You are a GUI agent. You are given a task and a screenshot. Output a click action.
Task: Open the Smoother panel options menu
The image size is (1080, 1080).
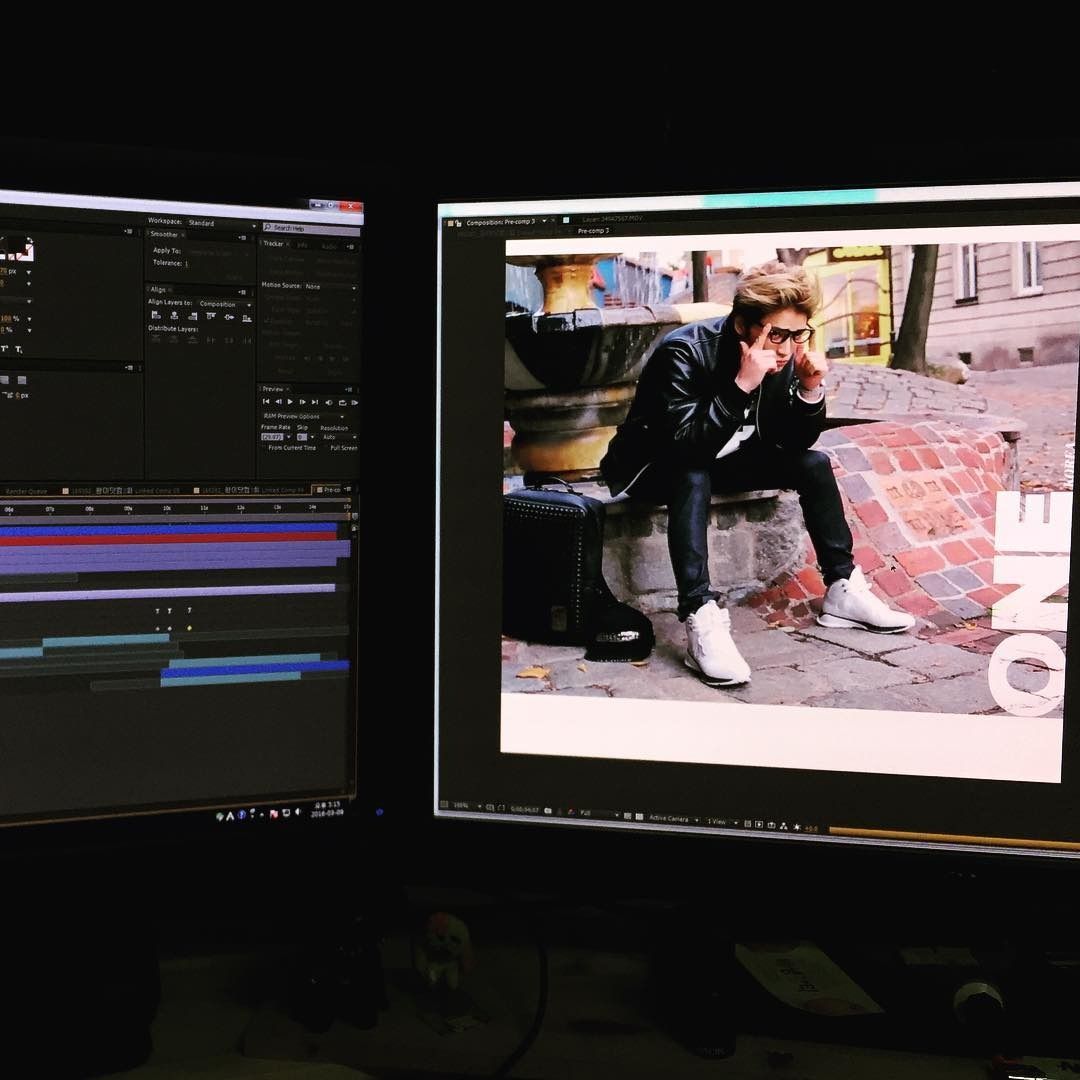coord(242,238)
